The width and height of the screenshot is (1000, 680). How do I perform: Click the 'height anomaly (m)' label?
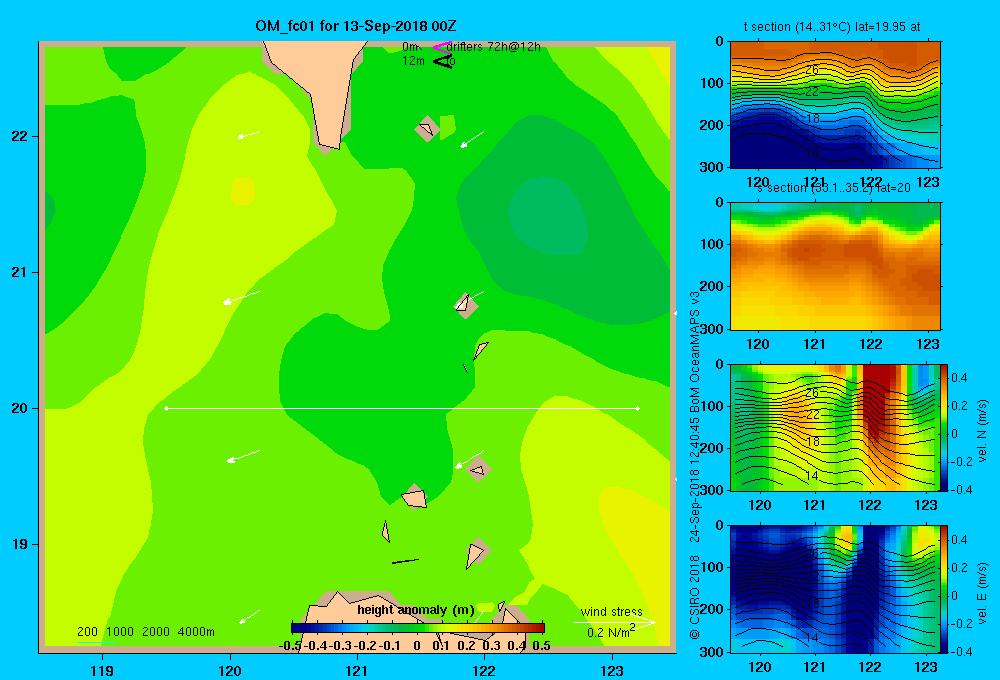pyautogui.click(x=416, y=610)
